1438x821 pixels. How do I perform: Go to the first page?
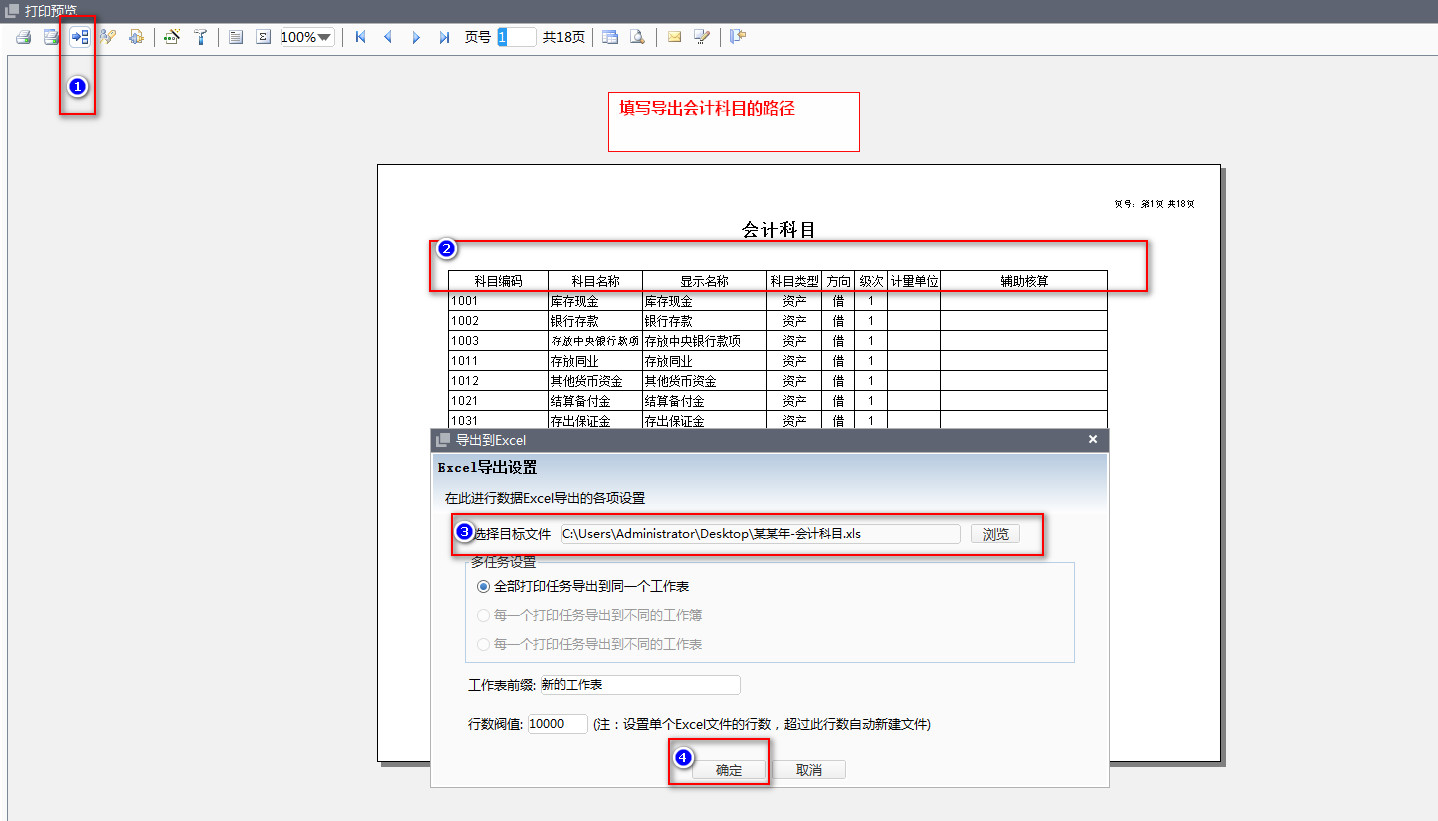click(x=360, y=37)
